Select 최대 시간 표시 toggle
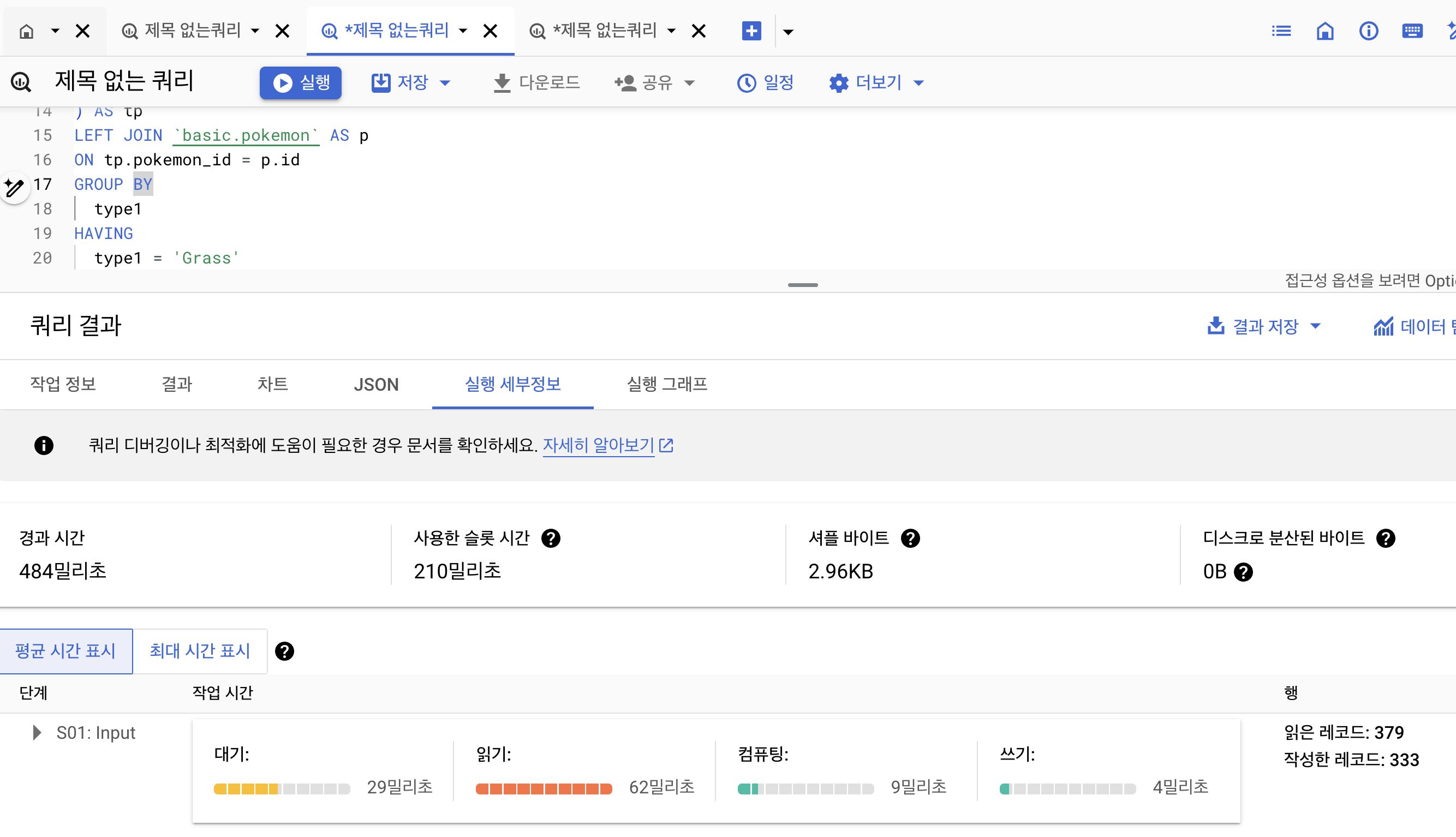This screenshot has height=837, width=1456. [x=199, y=651]
